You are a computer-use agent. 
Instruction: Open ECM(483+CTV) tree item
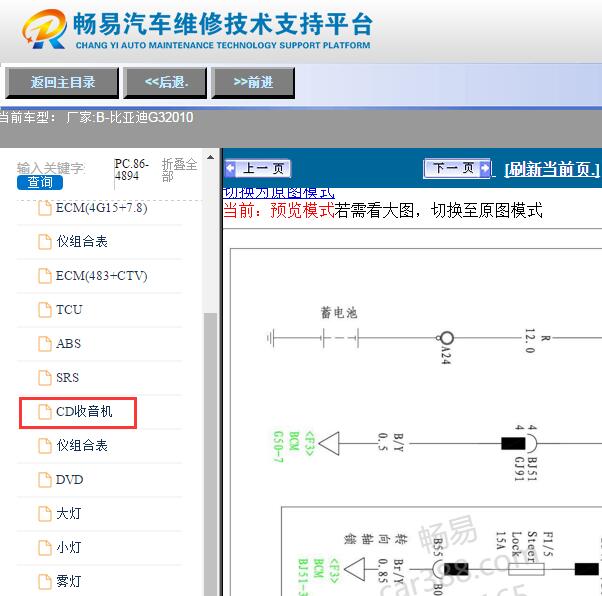click(x=101, y=276)
